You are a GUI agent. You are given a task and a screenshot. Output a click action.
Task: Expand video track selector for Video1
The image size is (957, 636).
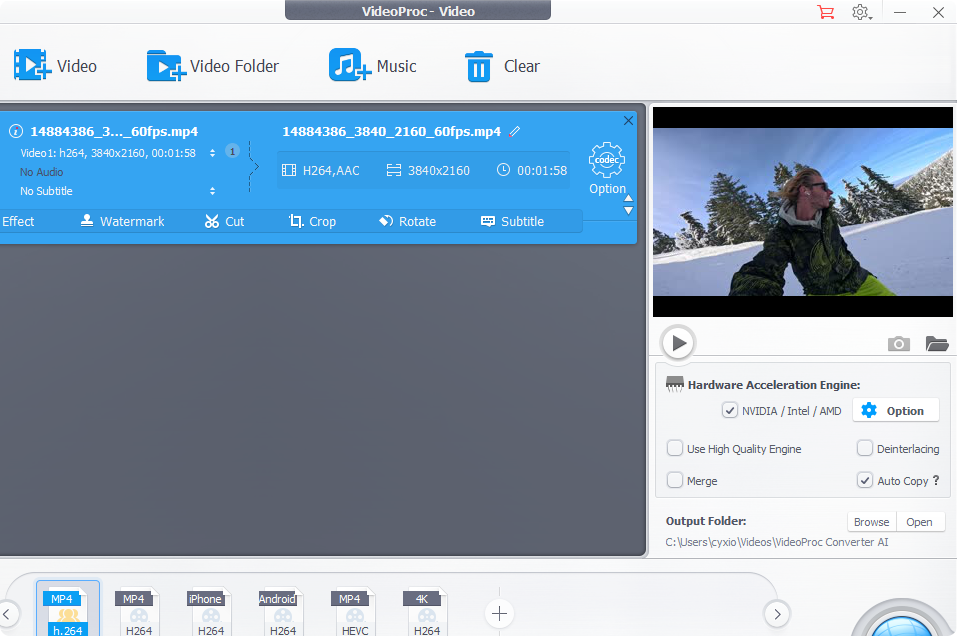pyautogui.click(x=212, y=153)
